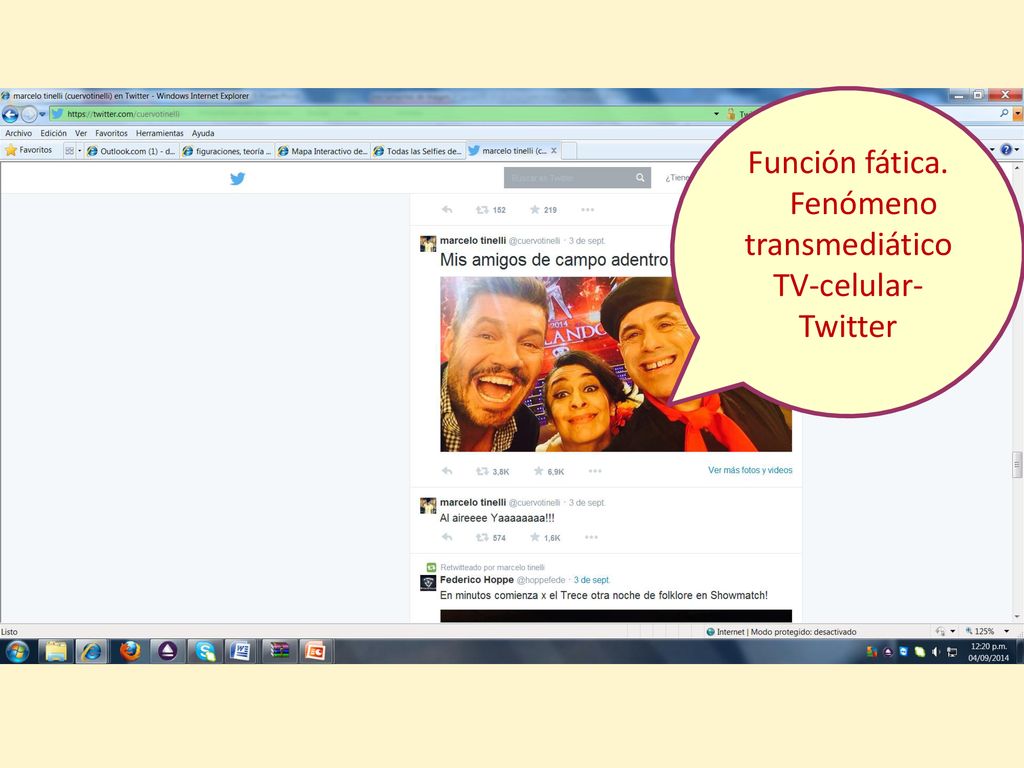Click the IE Forward navigation button
Image resolution: width=1024 pixels, height=768 pixels.
[x=29, y=115]
